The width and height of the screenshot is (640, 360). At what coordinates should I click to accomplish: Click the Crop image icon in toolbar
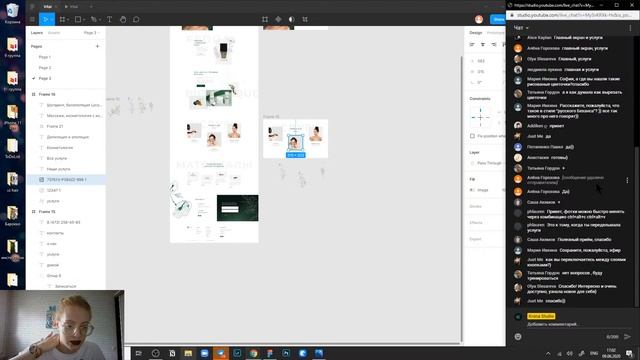click(265, 19)
